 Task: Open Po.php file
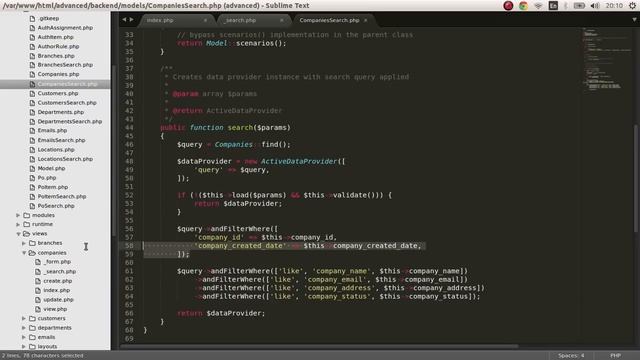47,178
